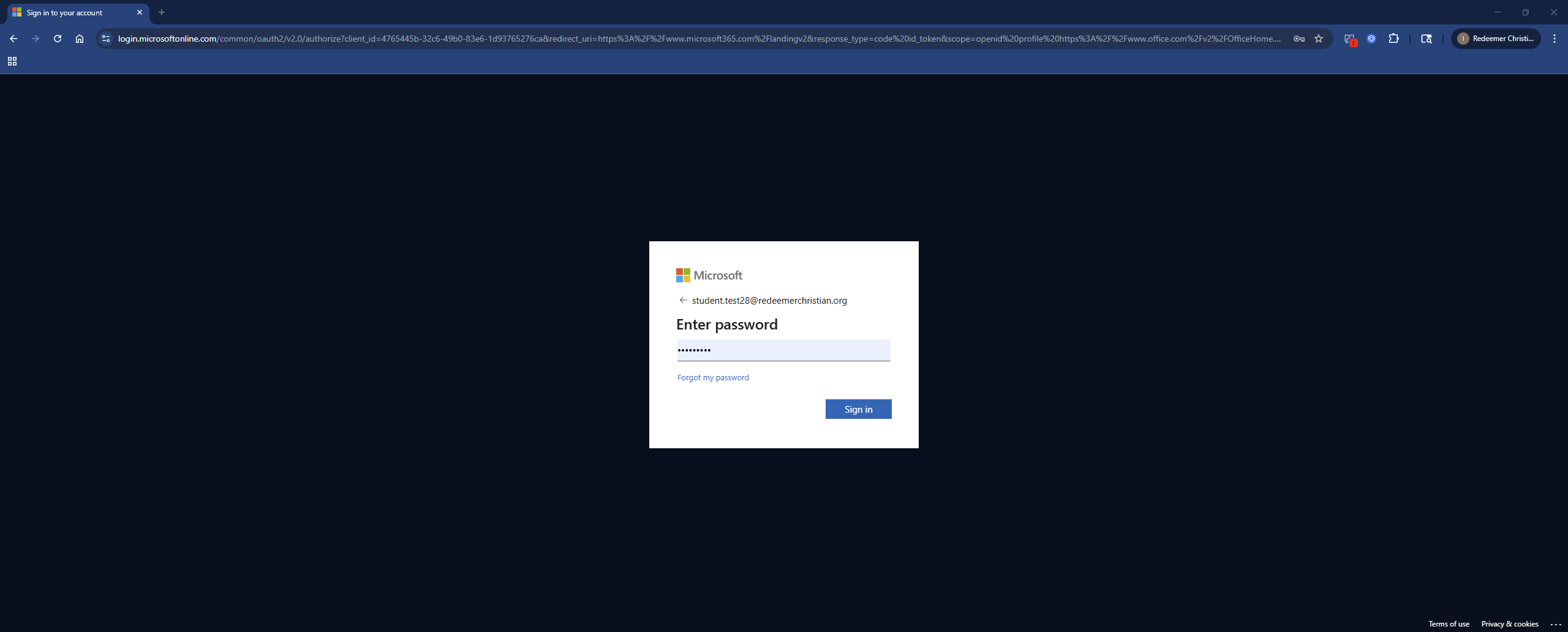This screenshot has height=632, width=1568.
Task: Focus the password input field
Action: coord(783,350)
